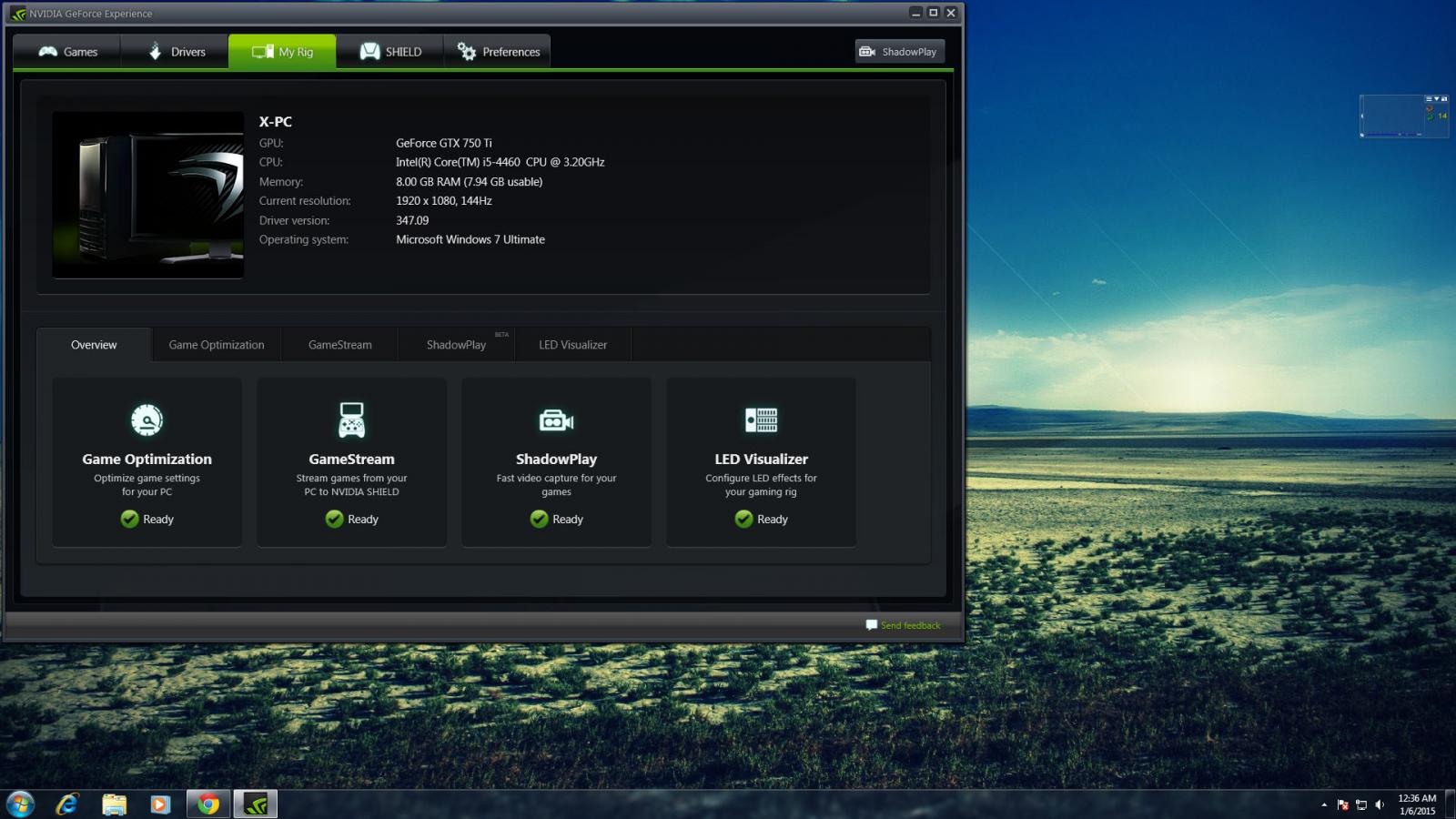Click the GameStream controller icon

point(351,420)
